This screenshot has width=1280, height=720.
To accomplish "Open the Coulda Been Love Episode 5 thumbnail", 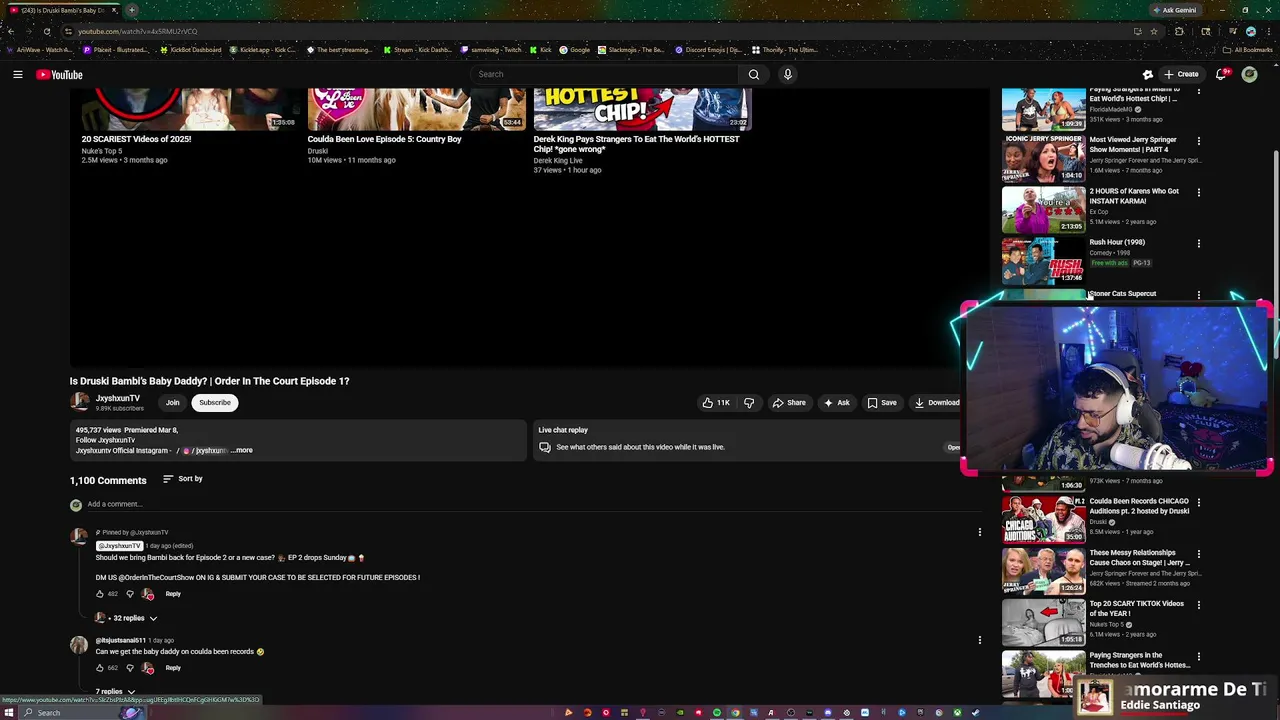I will pyautogui.click(x=416, y=109).
